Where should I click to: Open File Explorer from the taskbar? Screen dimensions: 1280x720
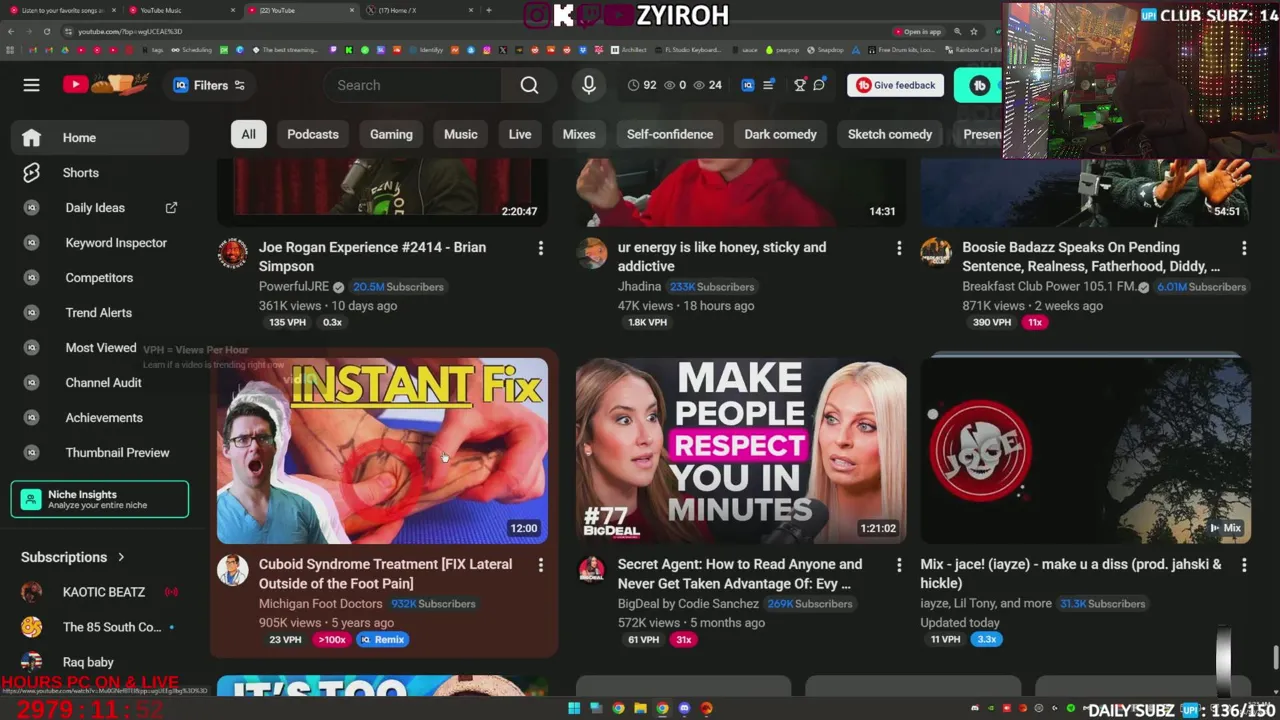coord(640,709)
